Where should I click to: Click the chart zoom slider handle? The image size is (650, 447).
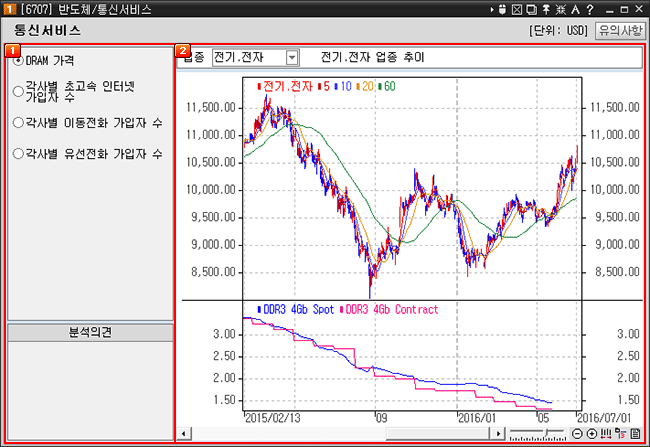pyautogui.click(x=548, y=433)
